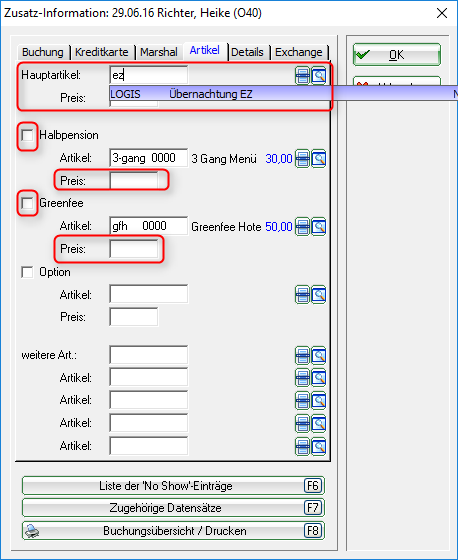
Task: Enable the Halbpension checkbox
Action: (x=28, y=135)
